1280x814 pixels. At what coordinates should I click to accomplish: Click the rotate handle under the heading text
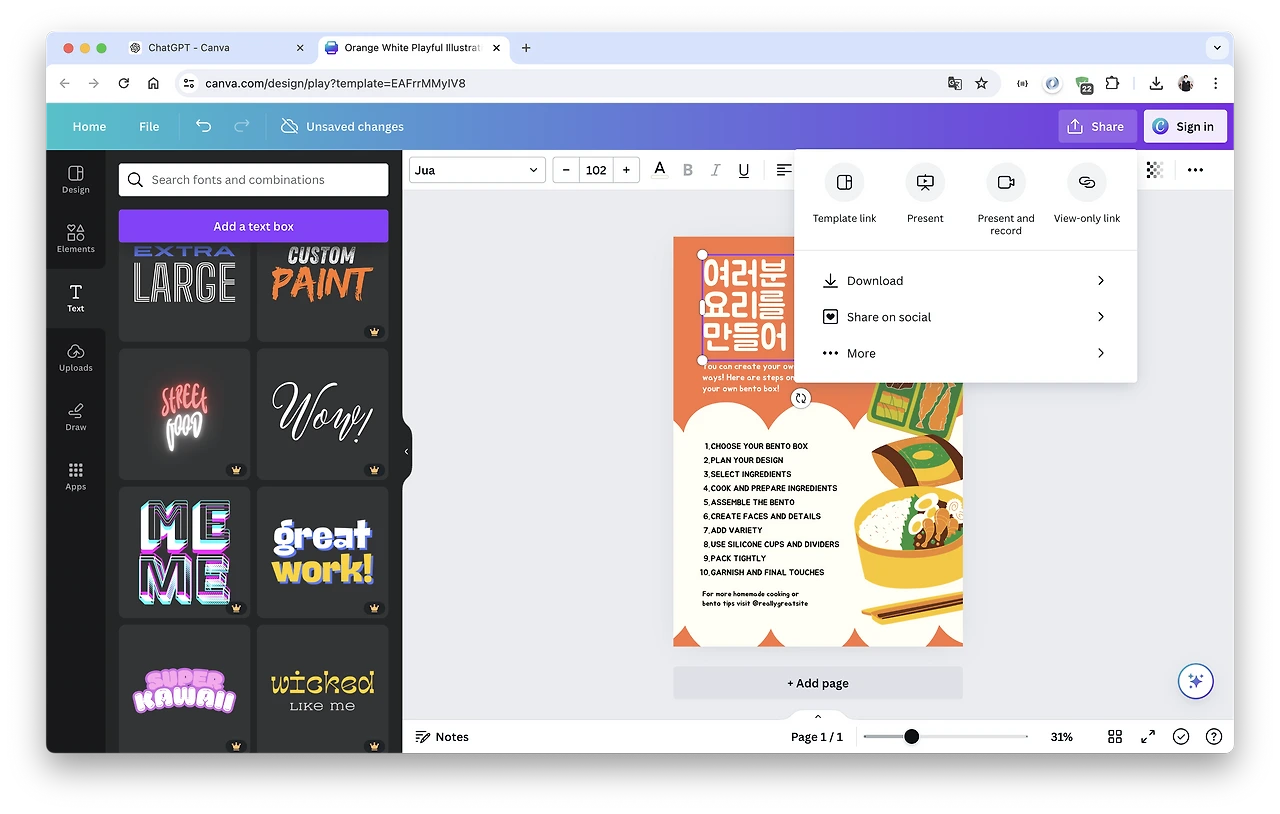point(800,398)
